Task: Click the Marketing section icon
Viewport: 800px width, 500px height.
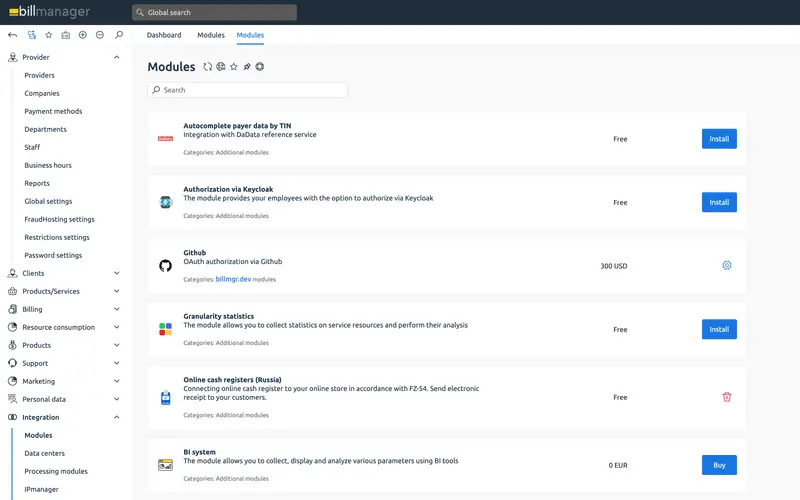Action: coord(13,381)
